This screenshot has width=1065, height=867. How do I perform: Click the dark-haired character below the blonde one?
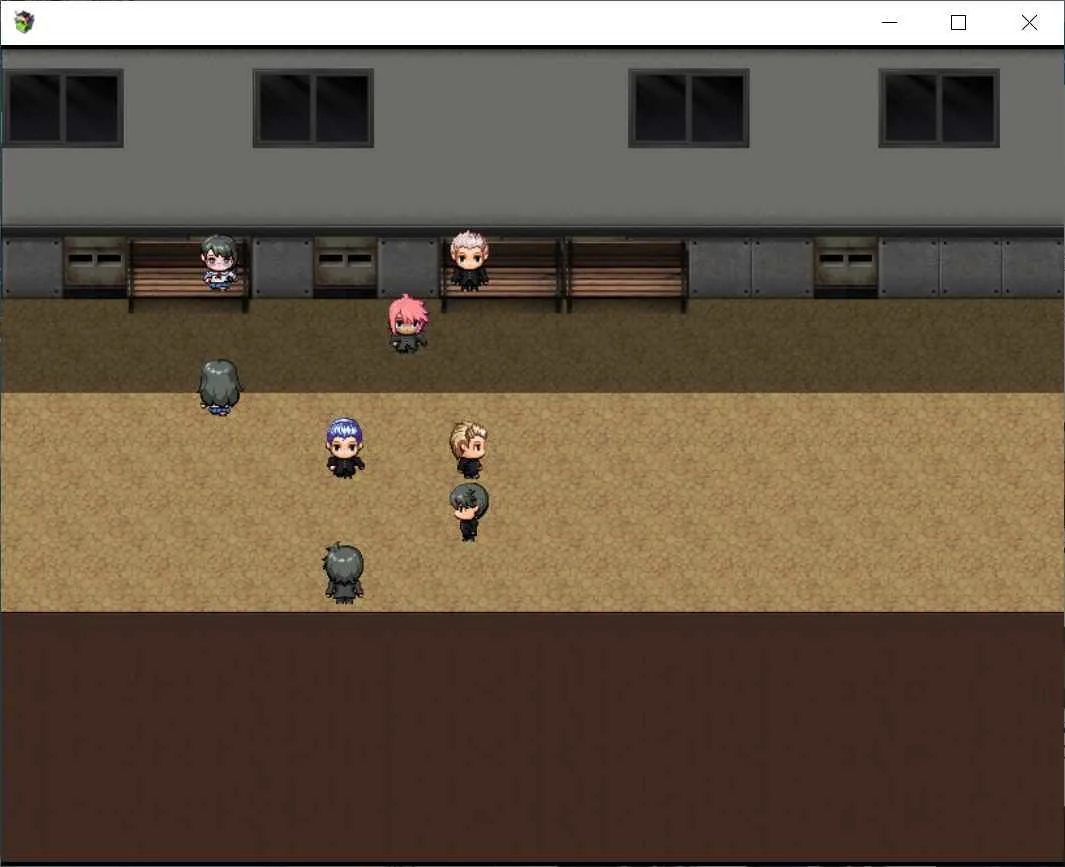click(469, 511)
